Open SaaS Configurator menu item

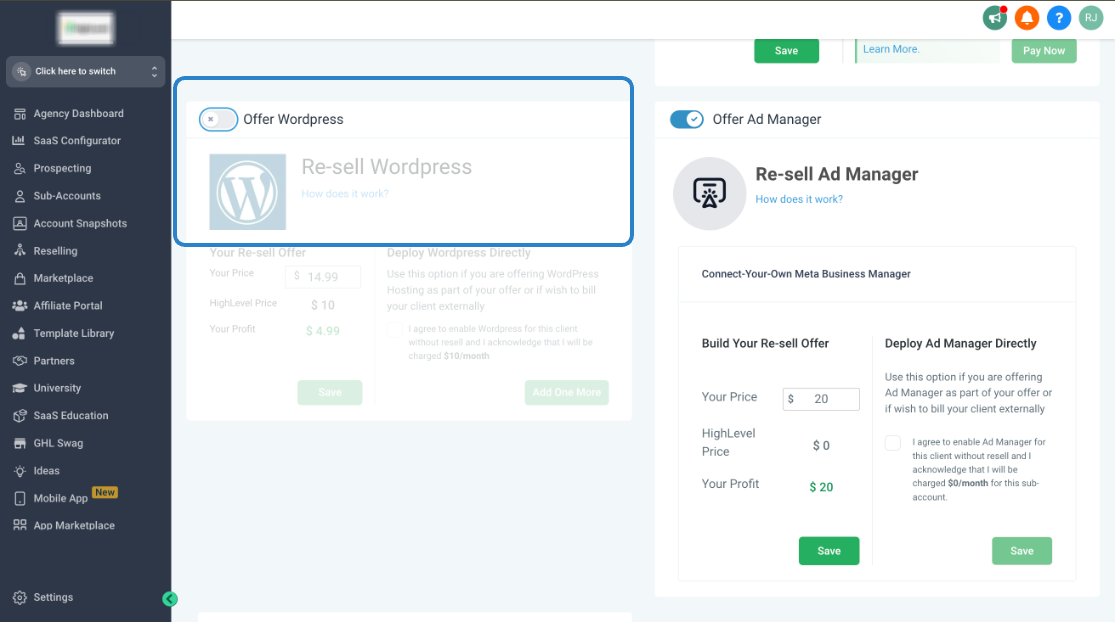tap(77, 141)
